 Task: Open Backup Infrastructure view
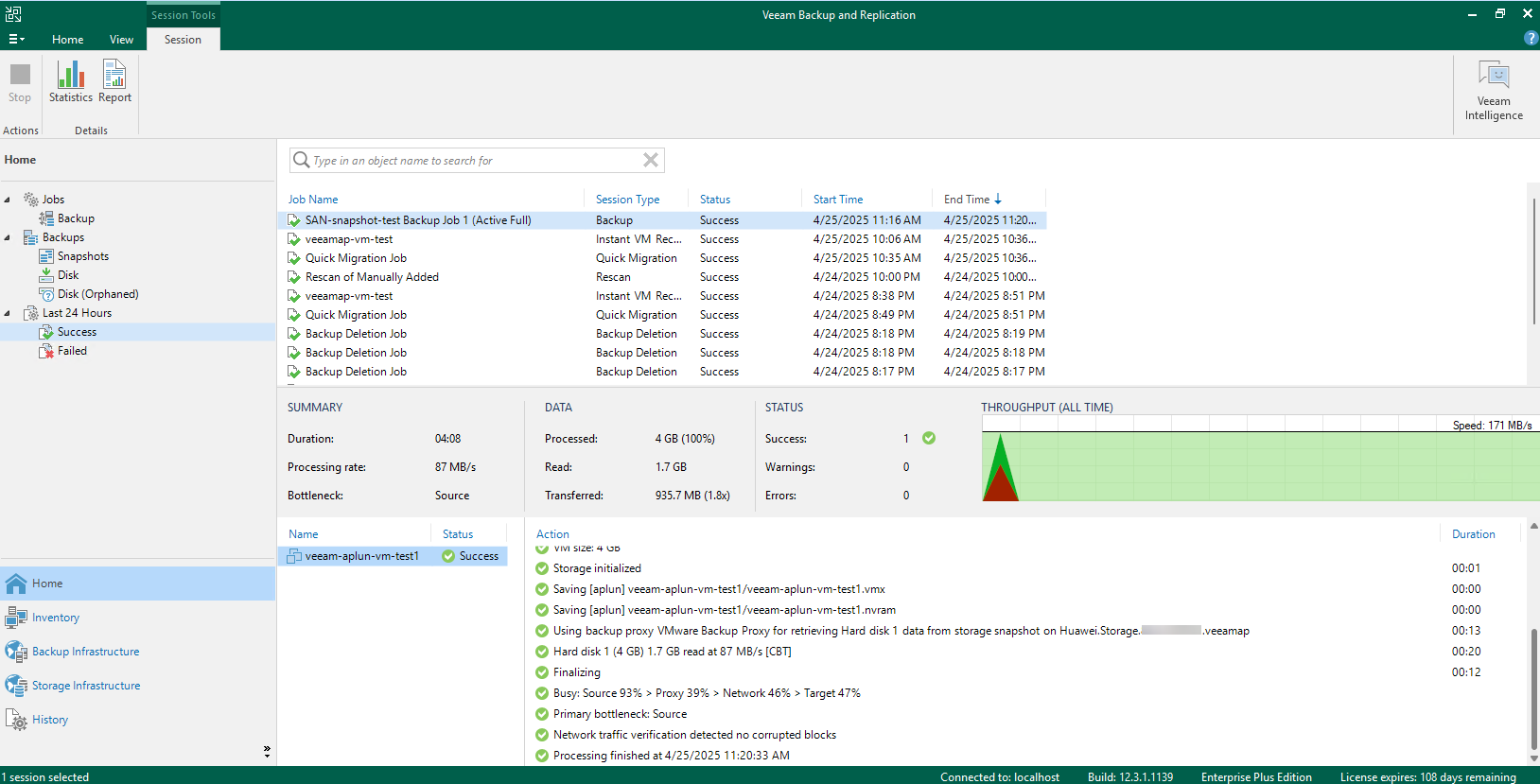138,652
